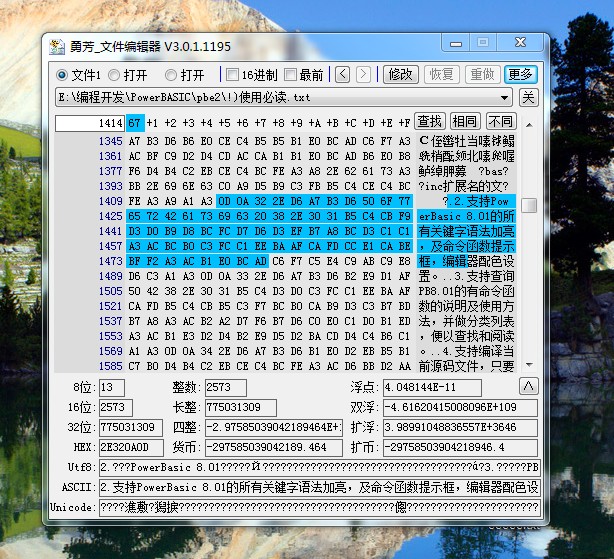Click the 更多 (more) button
Image resolution: width=614 pixels, height=559 pixels.
(x=520, y=74)
